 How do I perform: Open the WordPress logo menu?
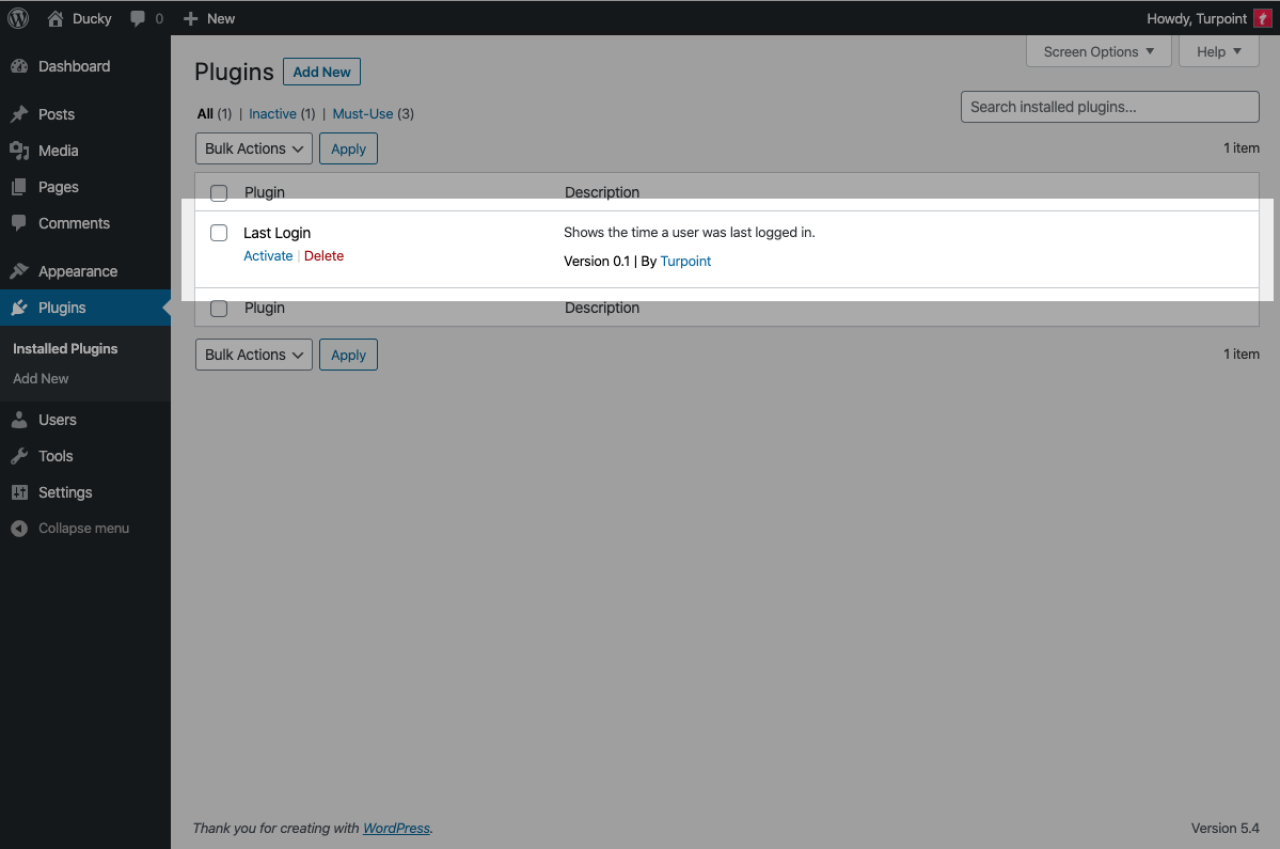pyautogui.click(x=18, y=18)
